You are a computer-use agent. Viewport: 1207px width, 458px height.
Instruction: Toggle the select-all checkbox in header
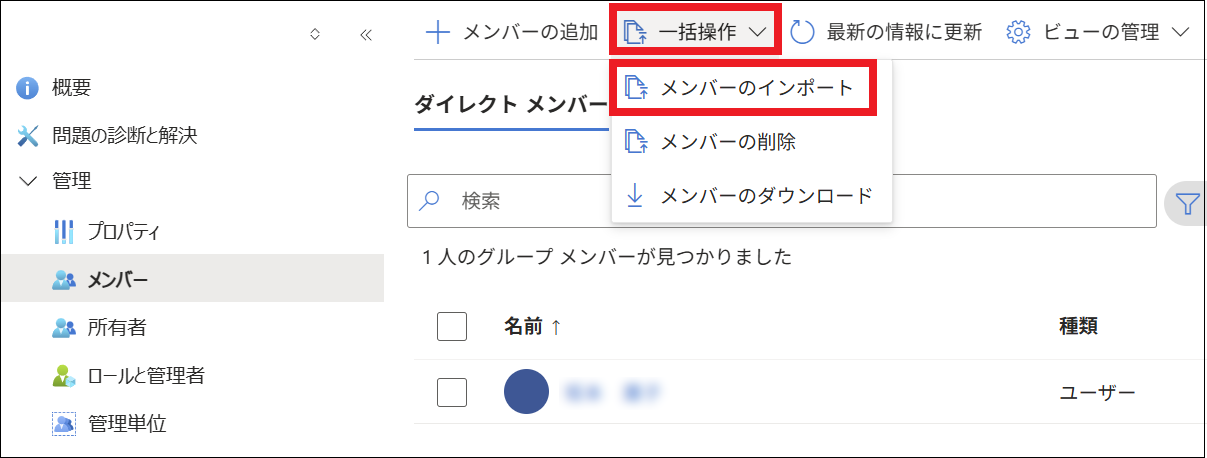(452, 326)
